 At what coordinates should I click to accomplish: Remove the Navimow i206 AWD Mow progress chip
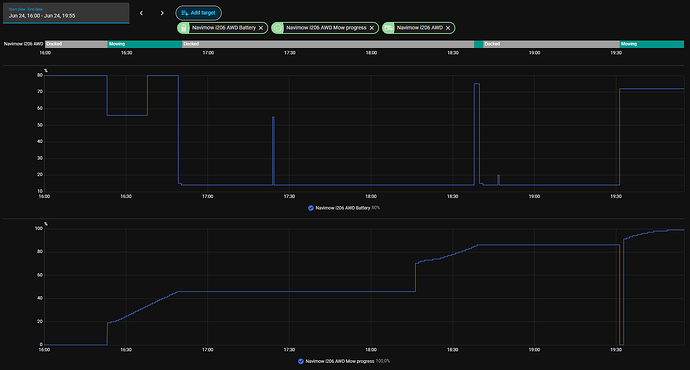372,28
